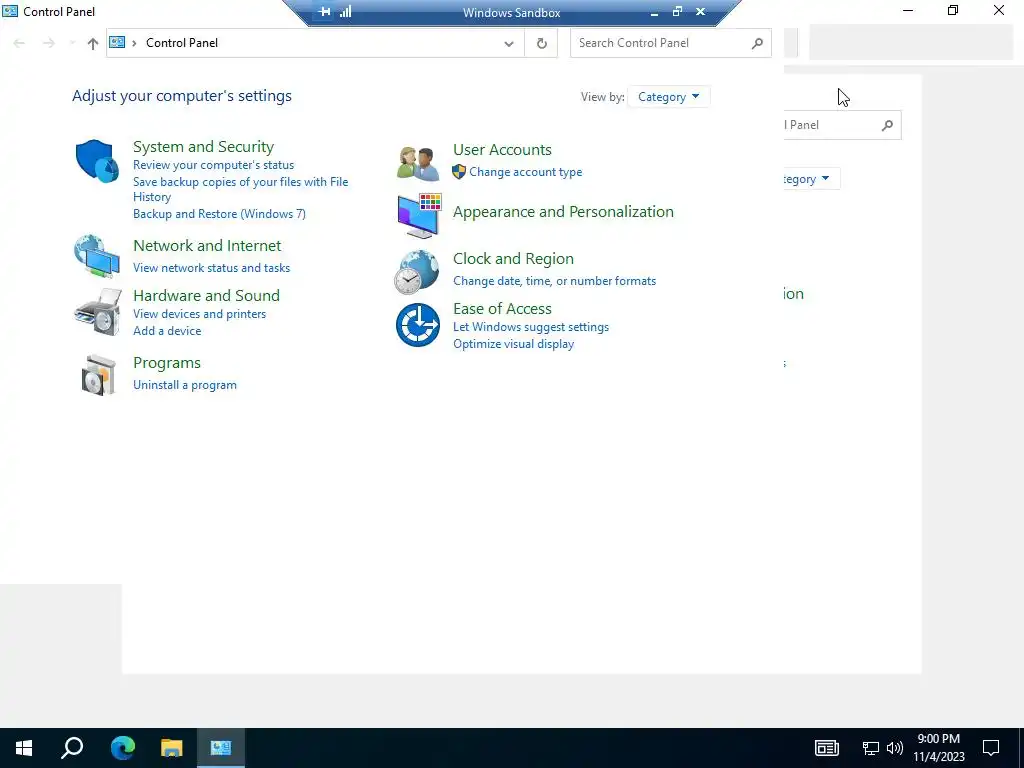
Task: Open the volume icon in the system tray
Action: pyautogui.click(x=895, y=748)
